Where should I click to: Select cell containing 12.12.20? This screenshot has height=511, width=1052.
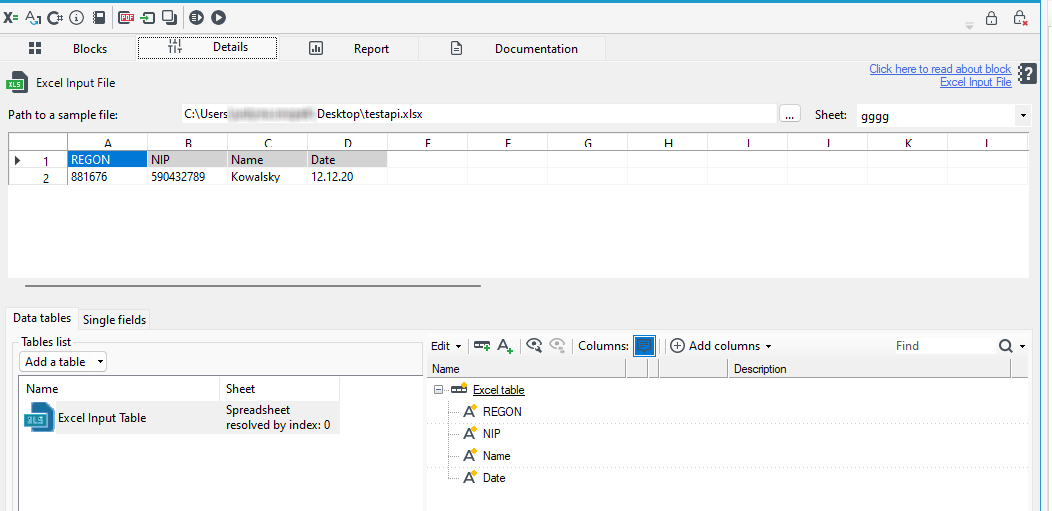(x=347, y=176)
